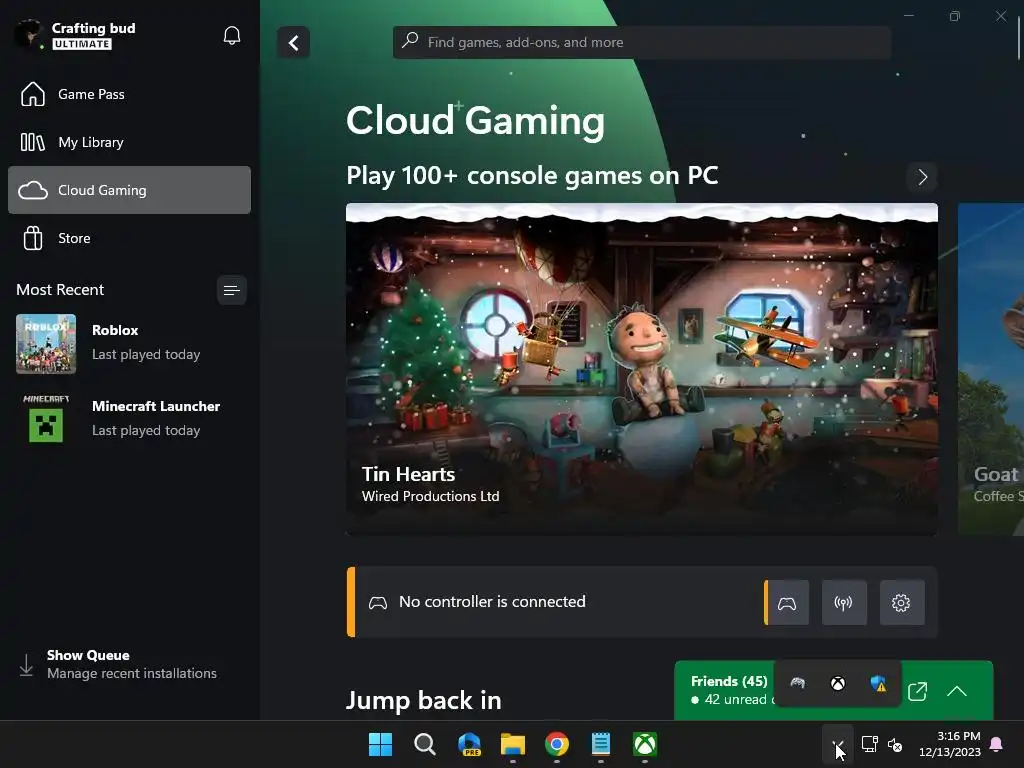Open Roblox thumbnail in Most Recent
1024x768 pixels.
(46, 344)
